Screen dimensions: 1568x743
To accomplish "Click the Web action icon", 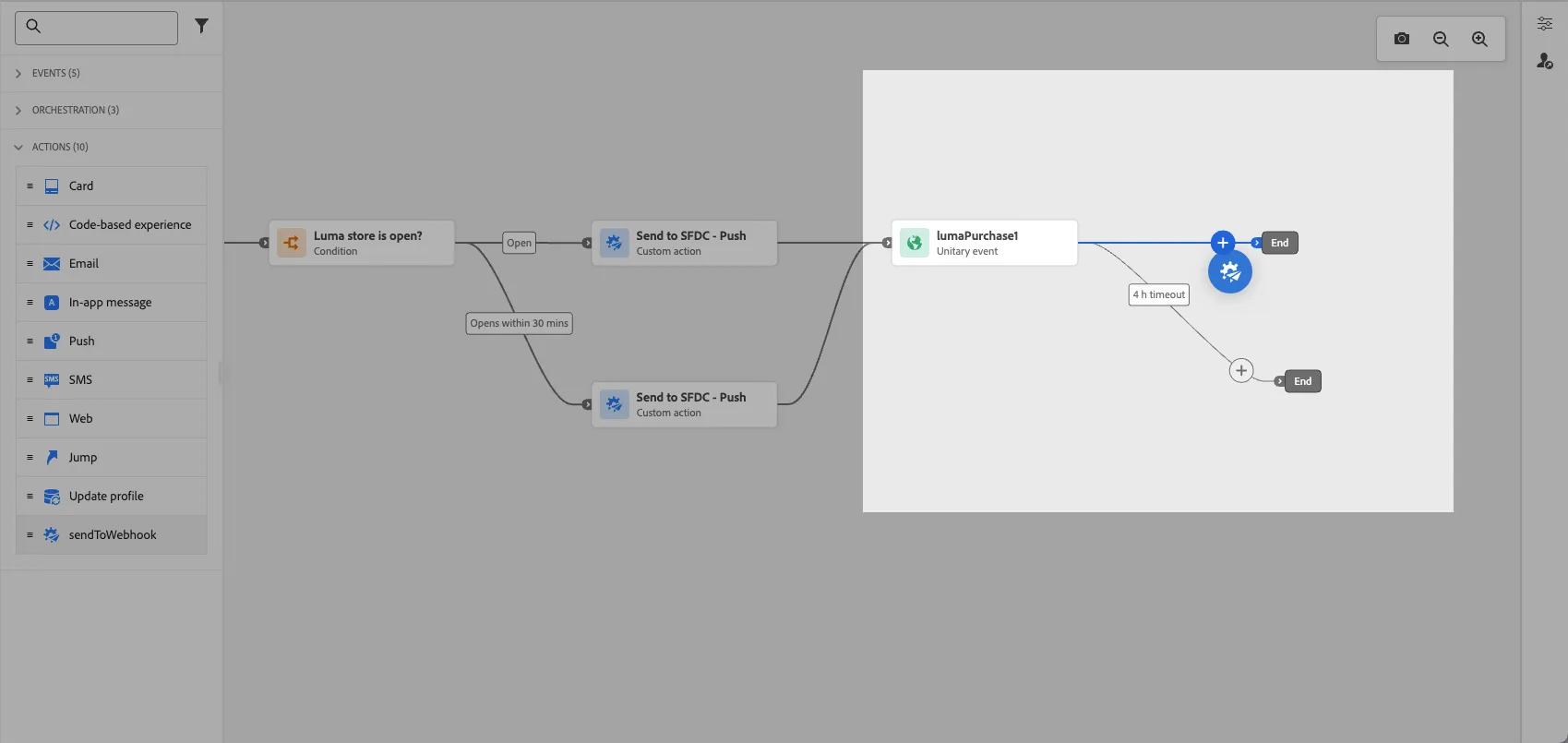I will tap(52, 419).
